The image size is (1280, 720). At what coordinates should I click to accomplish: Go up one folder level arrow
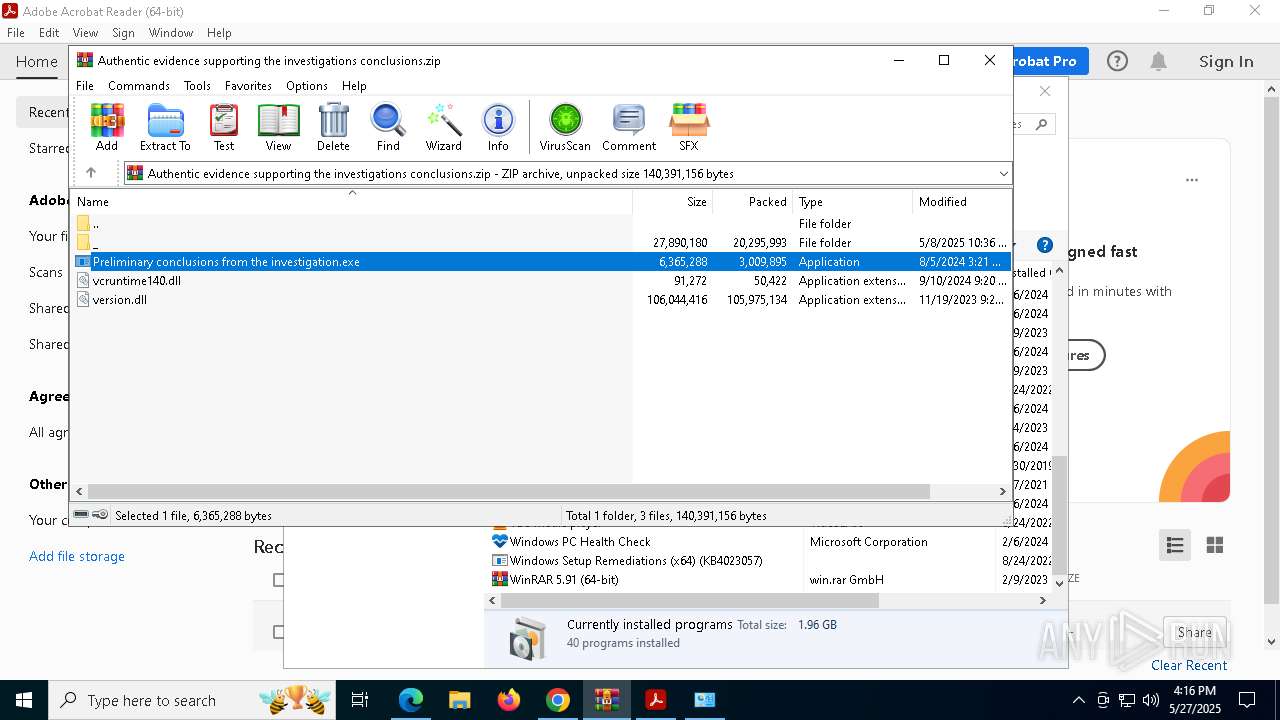tap(91, 173)
